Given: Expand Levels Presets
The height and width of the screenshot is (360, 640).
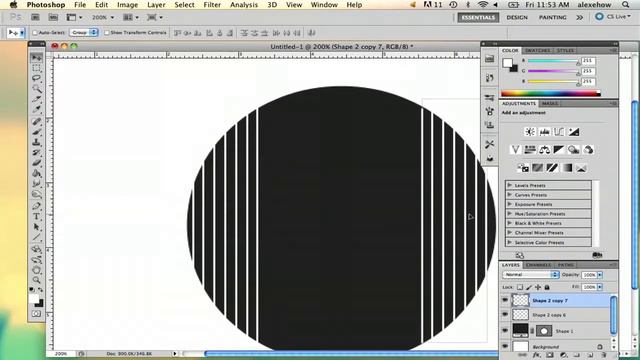Looking at the screenshot, I should pos(510,185).
